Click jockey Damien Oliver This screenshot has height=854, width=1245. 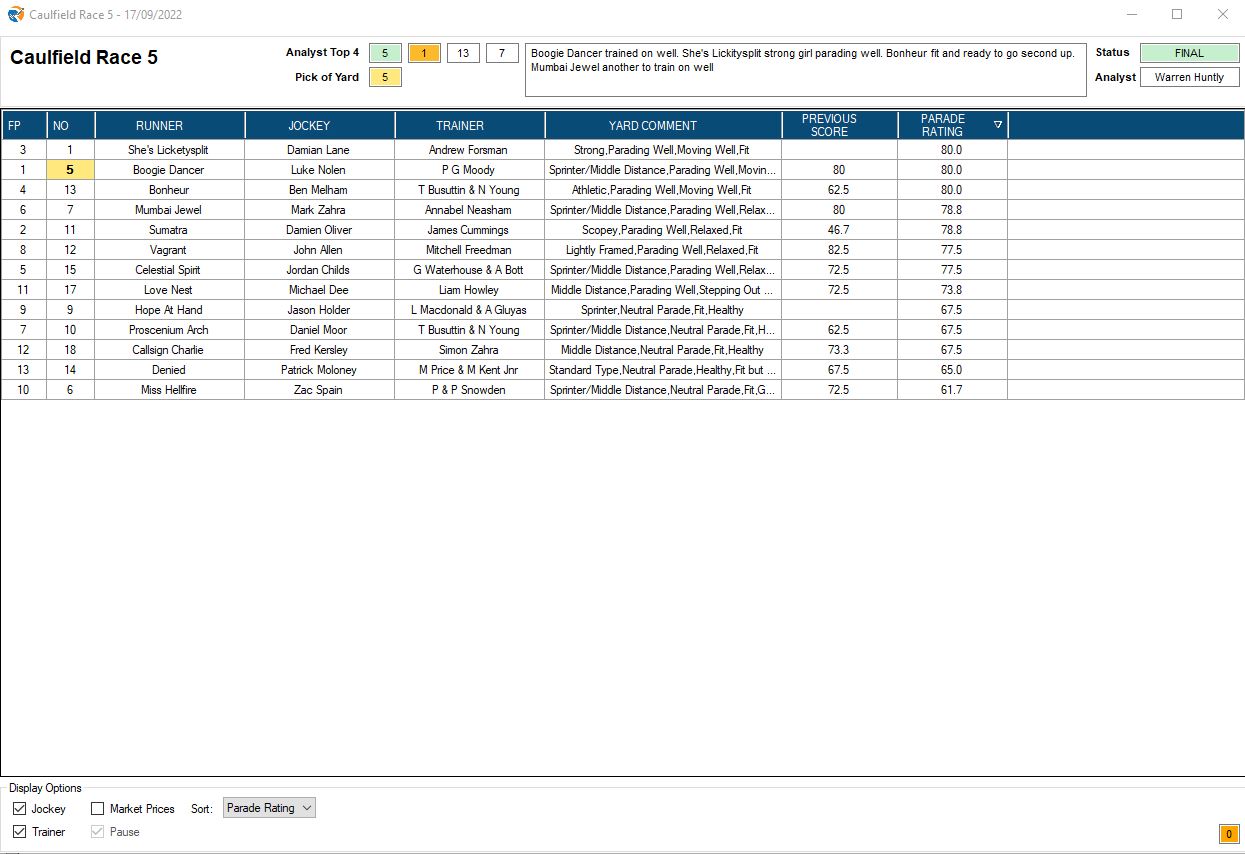pos(319,230)
